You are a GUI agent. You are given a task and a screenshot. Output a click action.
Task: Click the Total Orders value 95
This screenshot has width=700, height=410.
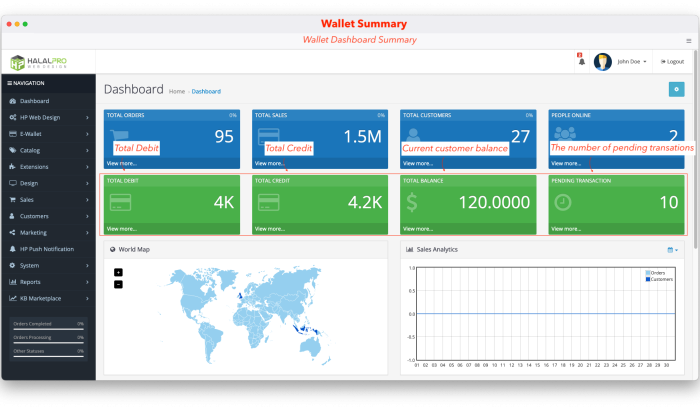click(224, 137)
